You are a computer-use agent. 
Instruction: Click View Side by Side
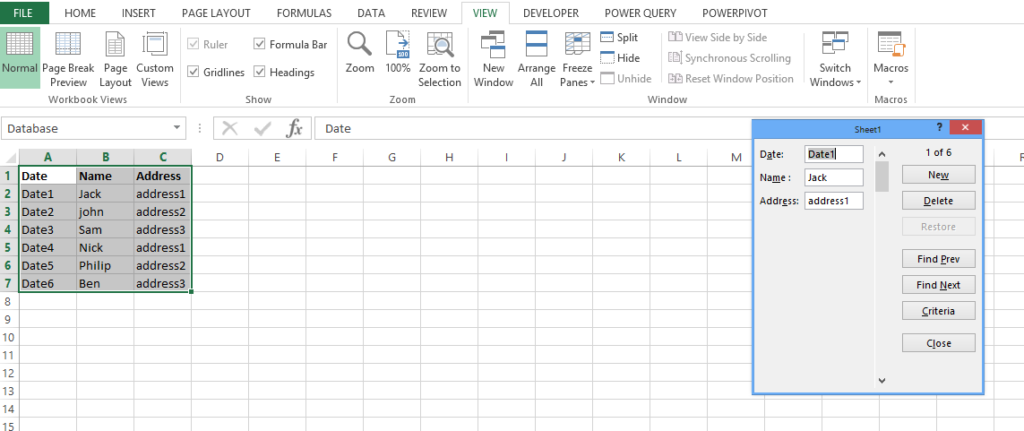click(718, 37)
